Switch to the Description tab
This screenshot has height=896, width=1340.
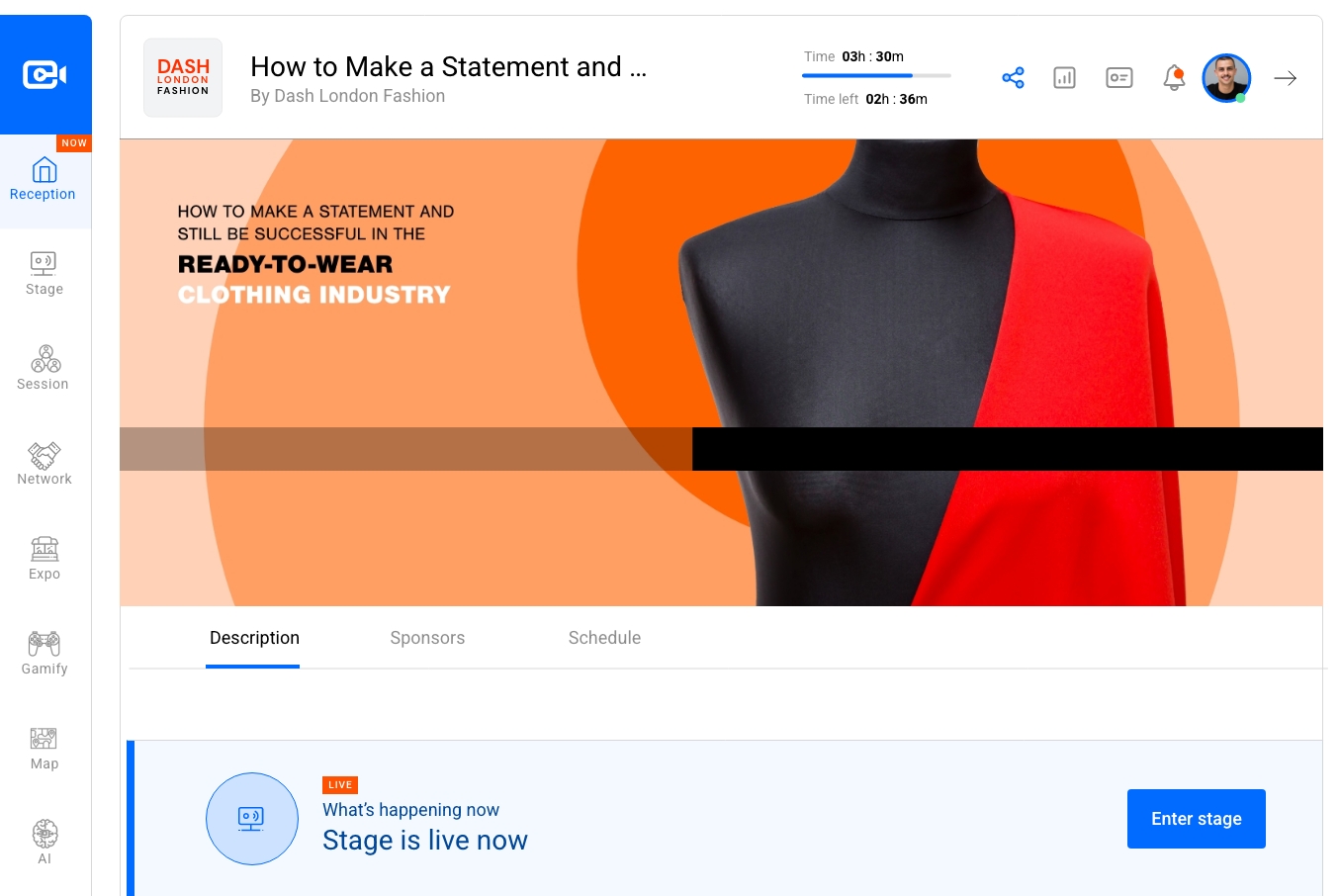point(254,638)
